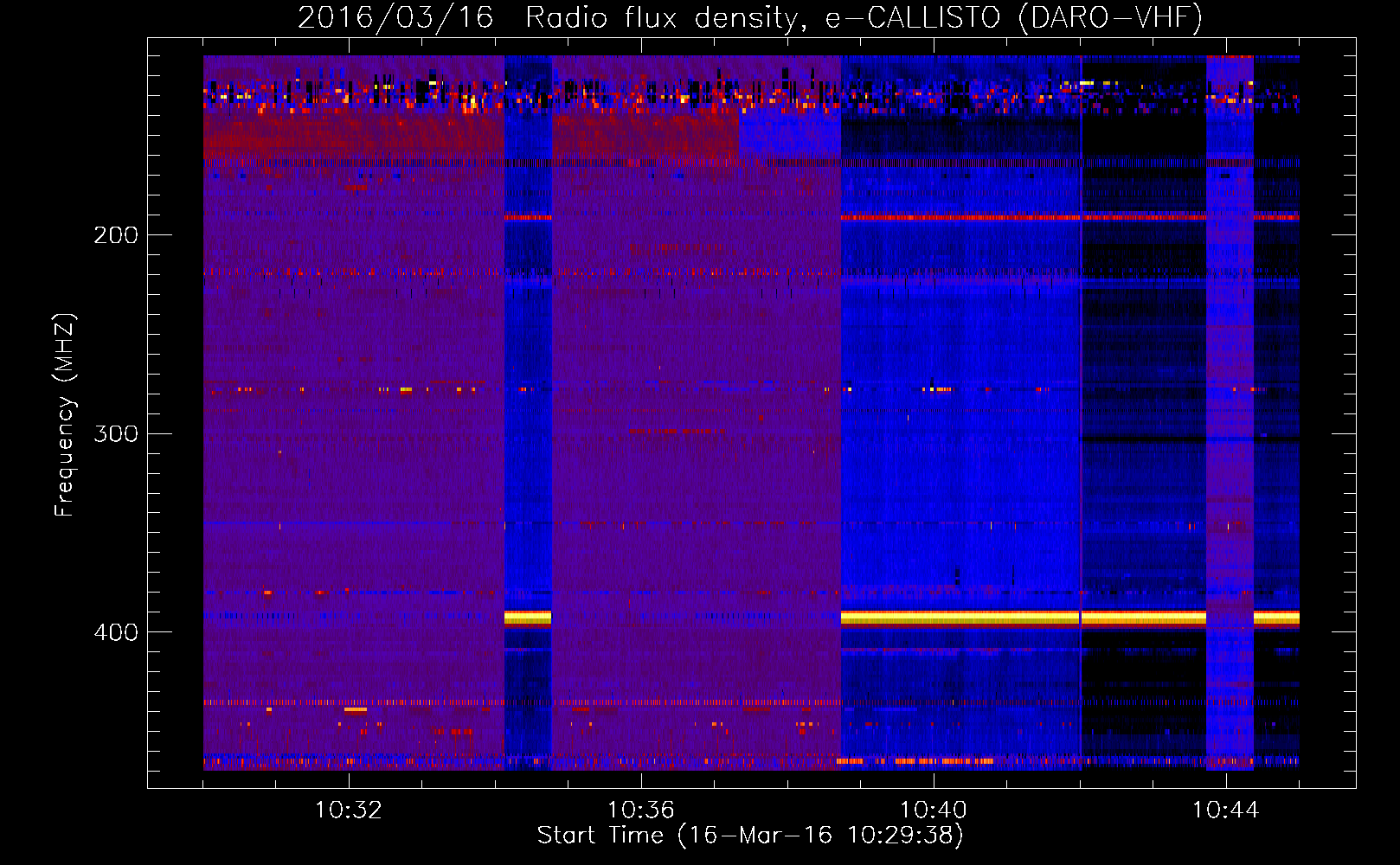Image resolution: width=1400 pixels, height=865 pixels.
Task: Click the 200 frequency tick label
Action: coord(116,235)
